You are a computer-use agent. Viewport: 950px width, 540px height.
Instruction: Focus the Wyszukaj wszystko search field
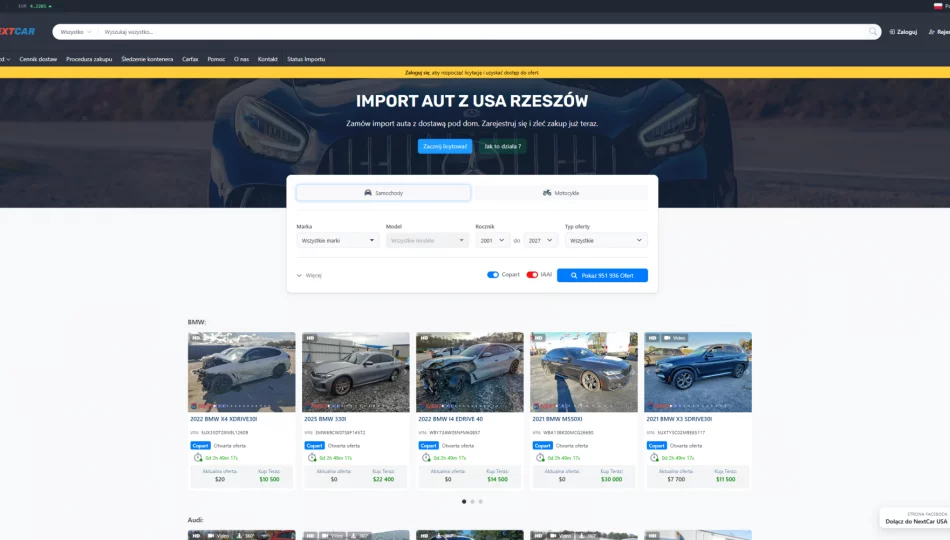[482, 32]
